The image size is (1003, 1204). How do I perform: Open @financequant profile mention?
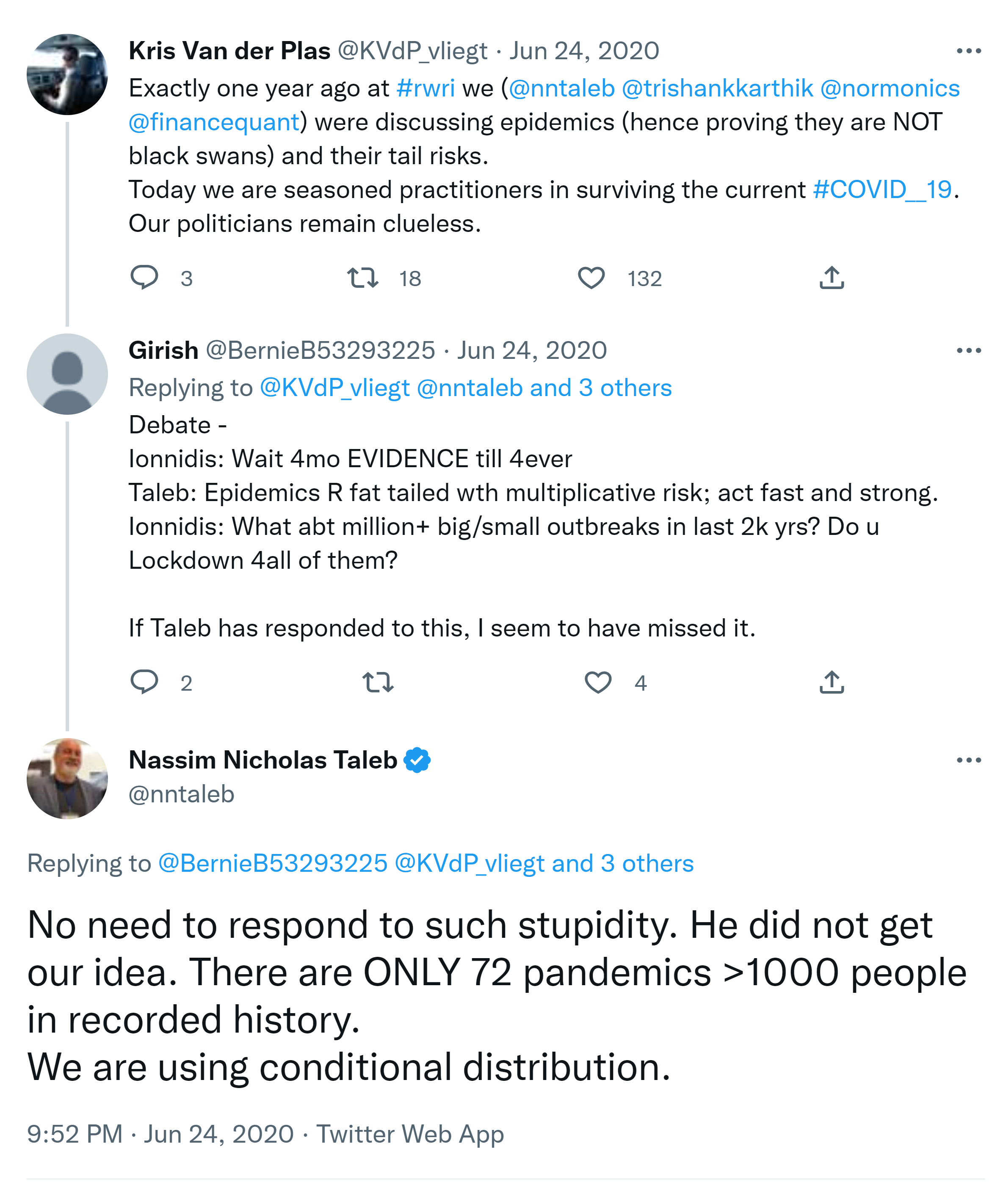click(214, 122)
